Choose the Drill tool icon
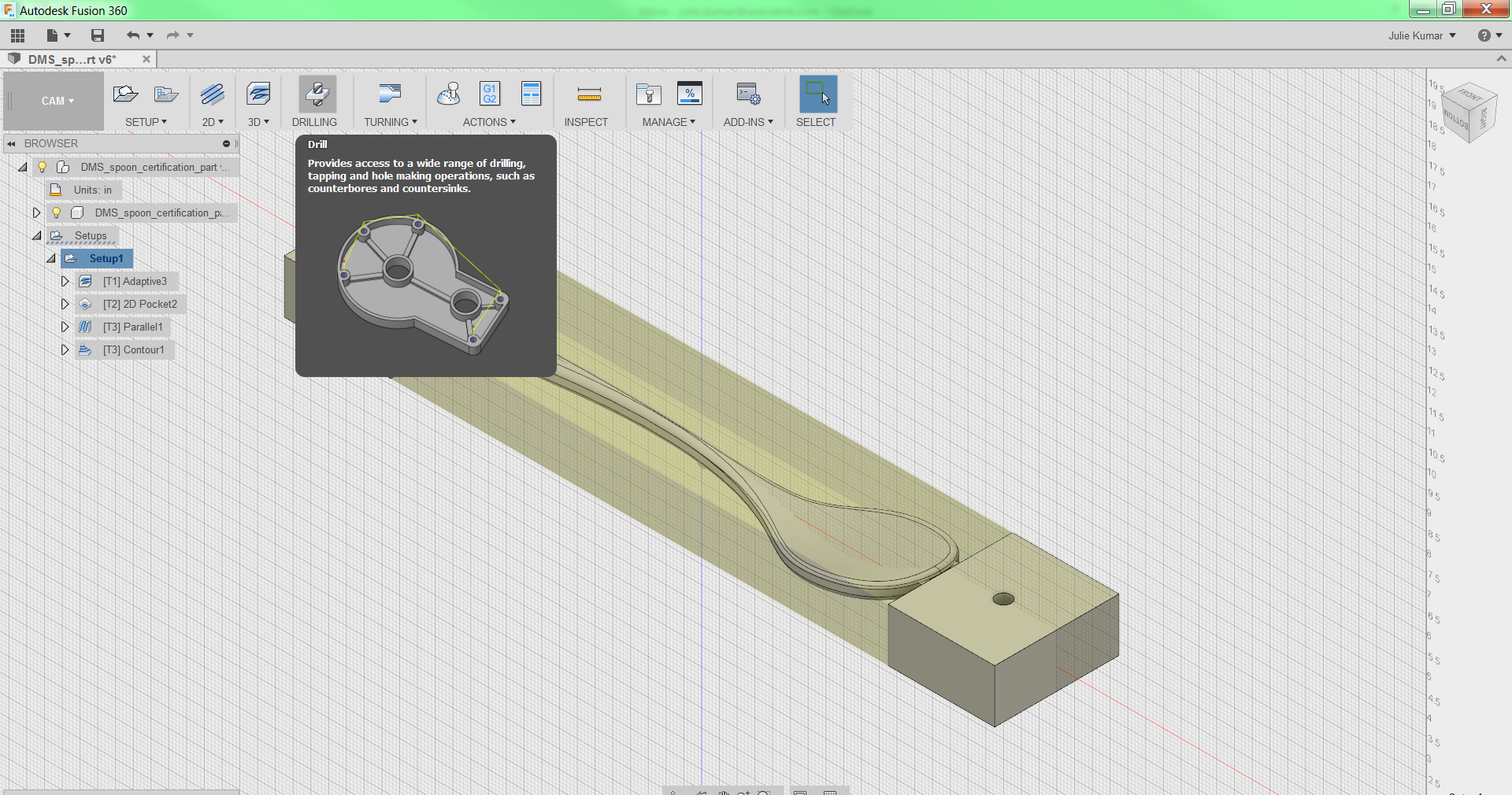 click(317, 94)
